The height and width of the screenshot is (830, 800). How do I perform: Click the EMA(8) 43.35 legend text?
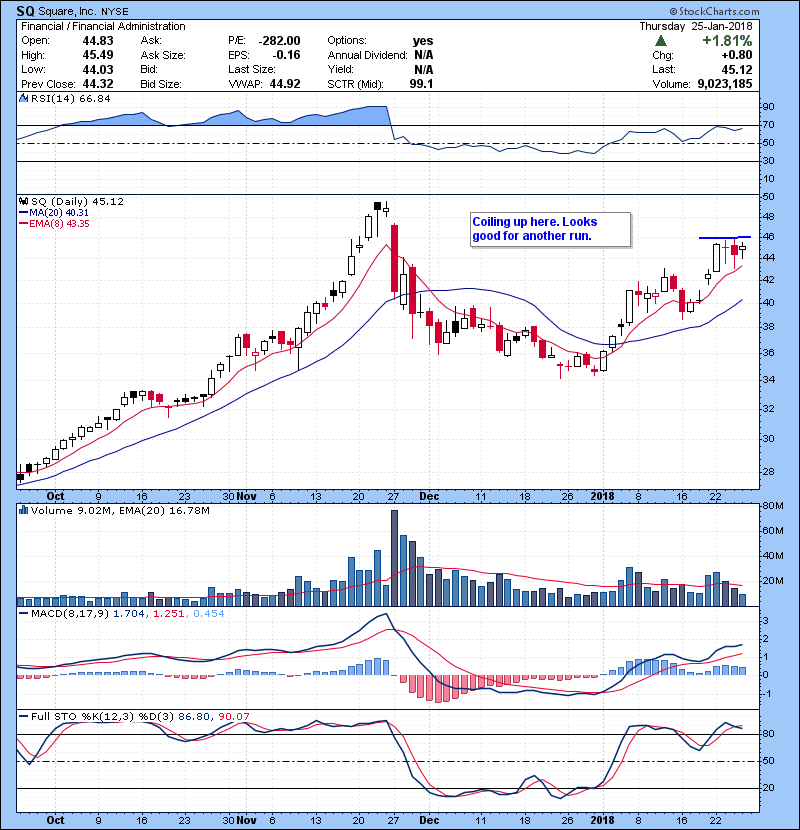pyautogui.click(x=59, y=223)
